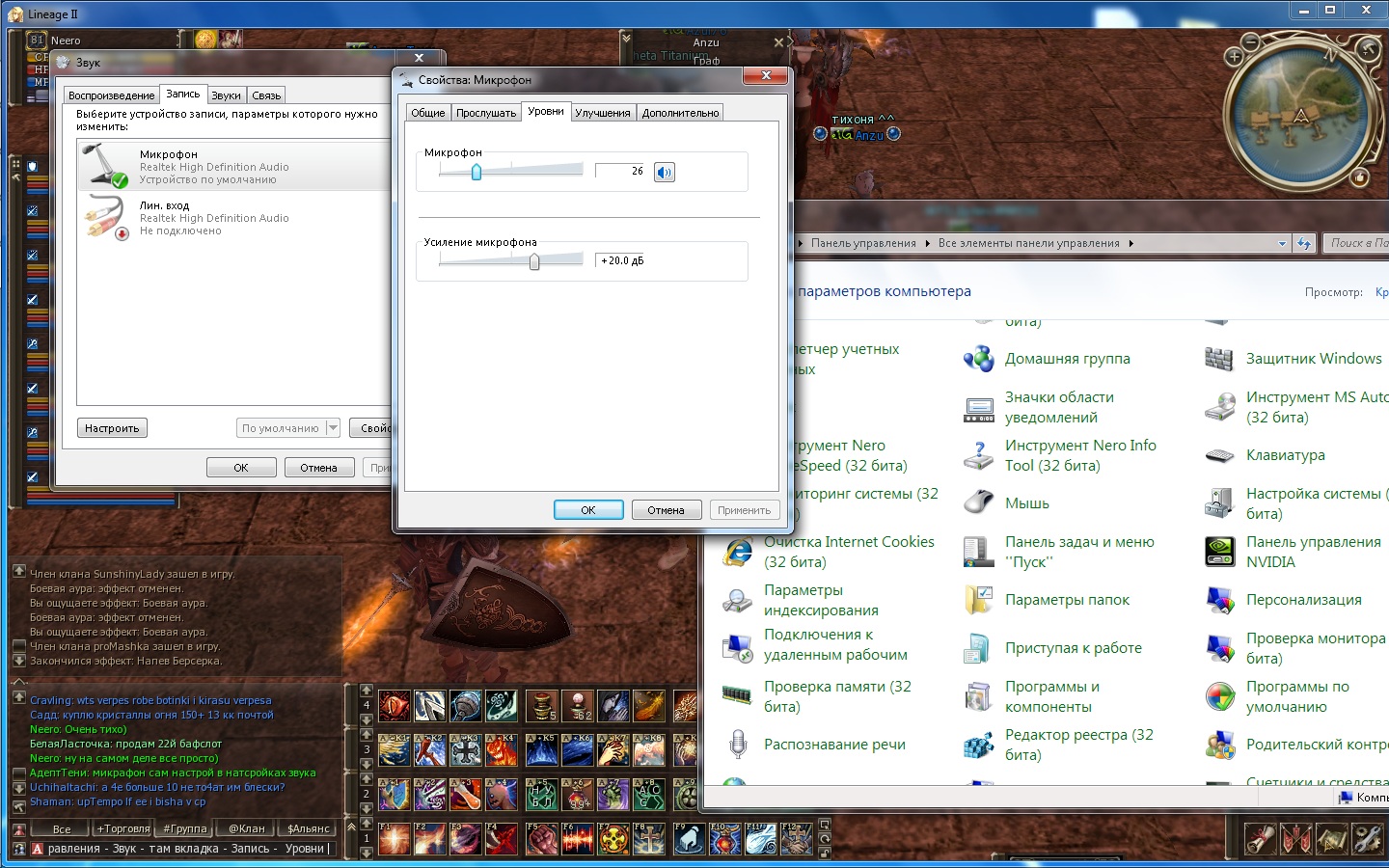The height and width of the screenshot is (868, 1389).
Task: Open Параметры индексирования item
Action: (x=801, y=600)
